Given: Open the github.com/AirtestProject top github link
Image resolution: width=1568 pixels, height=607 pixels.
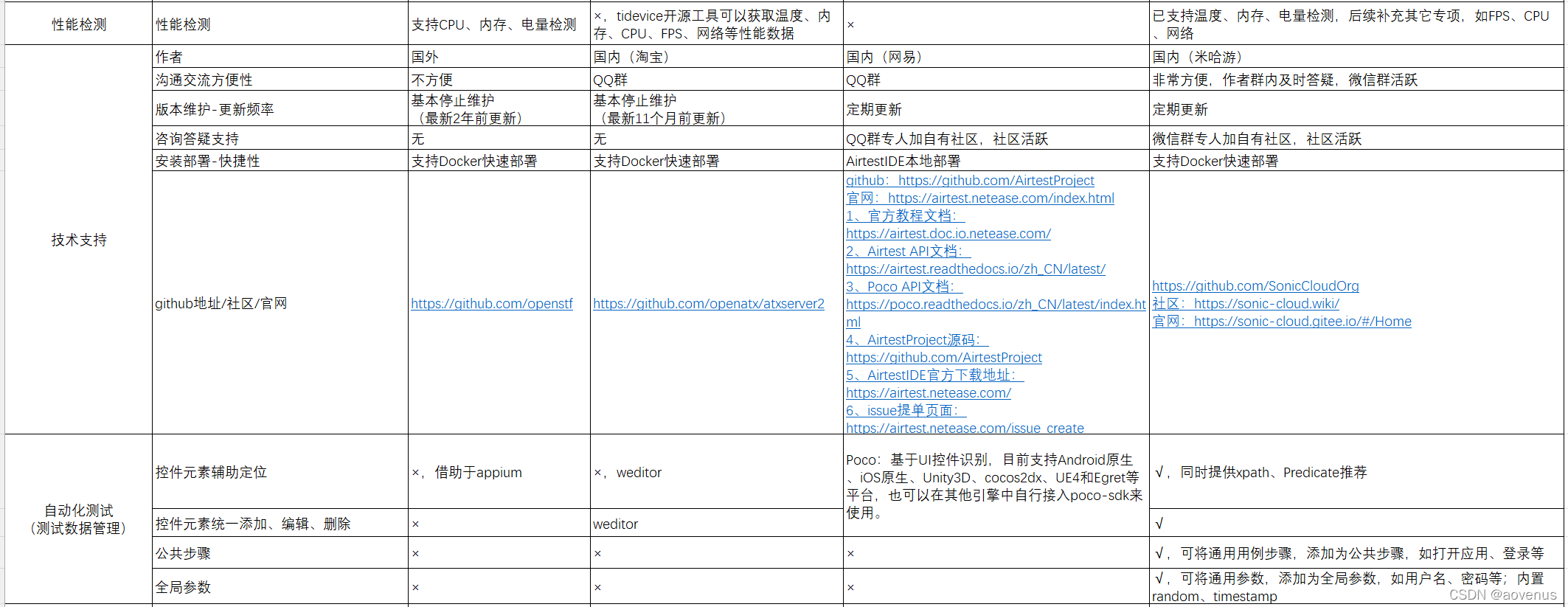Looking at the screenshot, I should coord(970,181).
